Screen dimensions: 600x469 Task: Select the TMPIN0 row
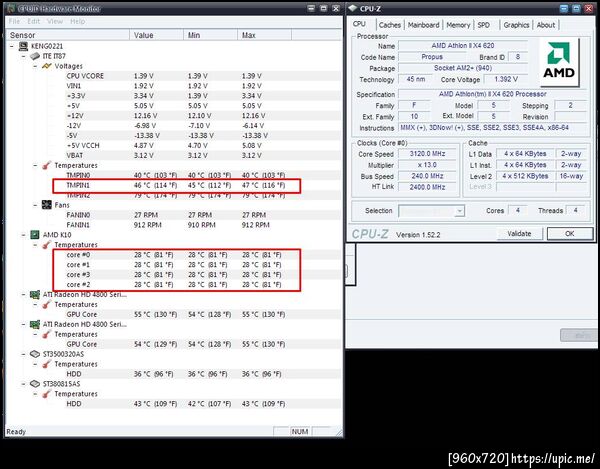click(203, 175)
